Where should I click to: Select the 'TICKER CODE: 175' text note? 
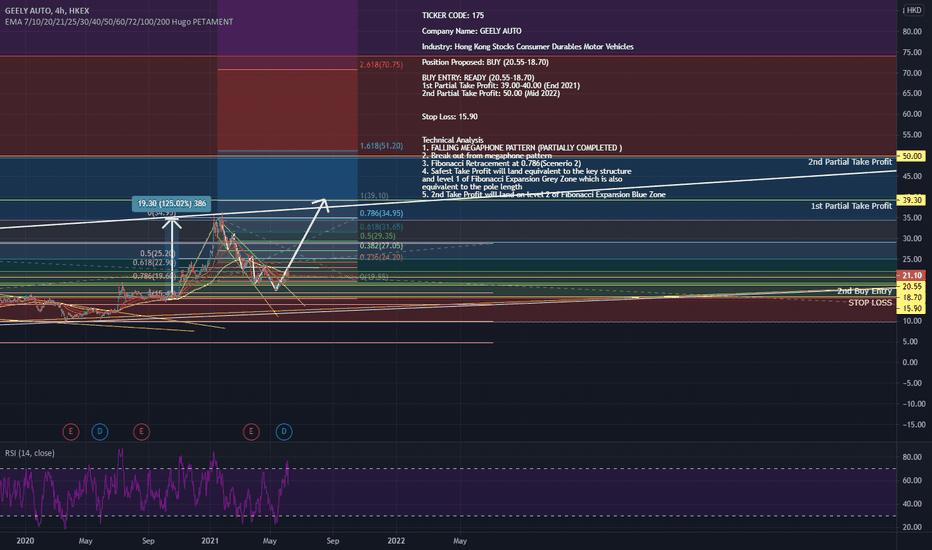point(453,15)
